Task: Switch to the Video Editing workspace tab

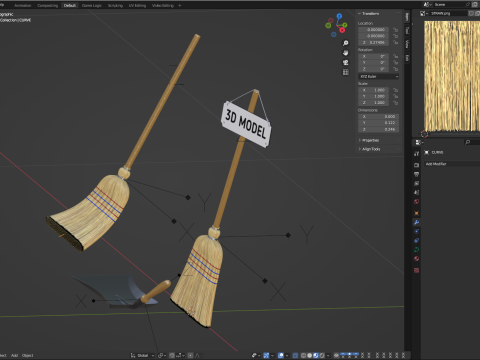Action: 163,5
